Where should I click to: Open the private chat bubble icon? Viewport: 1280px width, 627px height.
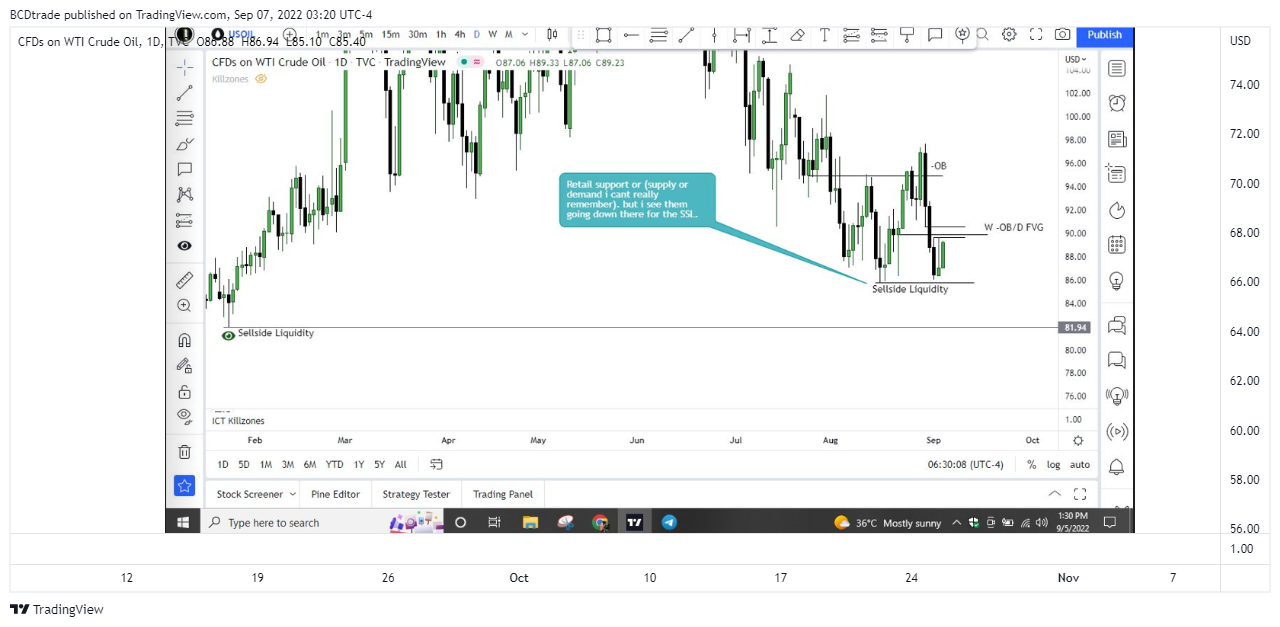point(1117,360)
